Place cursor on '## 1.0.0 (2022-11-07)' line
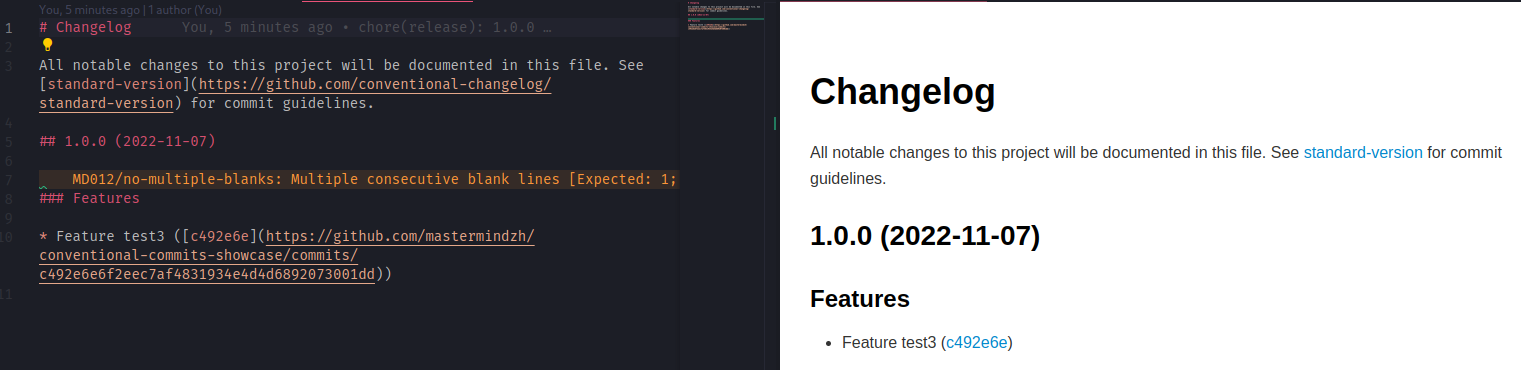This screenshot has width=1521, height=370. pyautogui.click(x=127, y=141)
